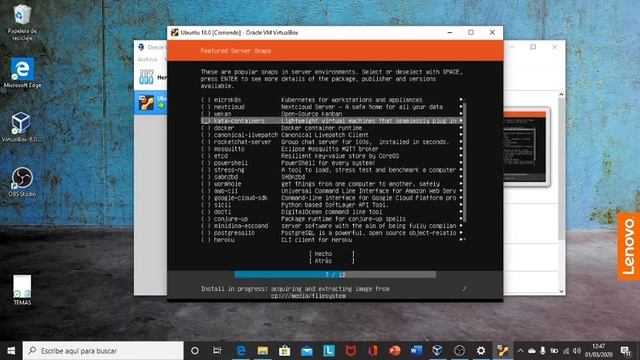Switch to VirtualBox Manager taskbar icon

438,351
